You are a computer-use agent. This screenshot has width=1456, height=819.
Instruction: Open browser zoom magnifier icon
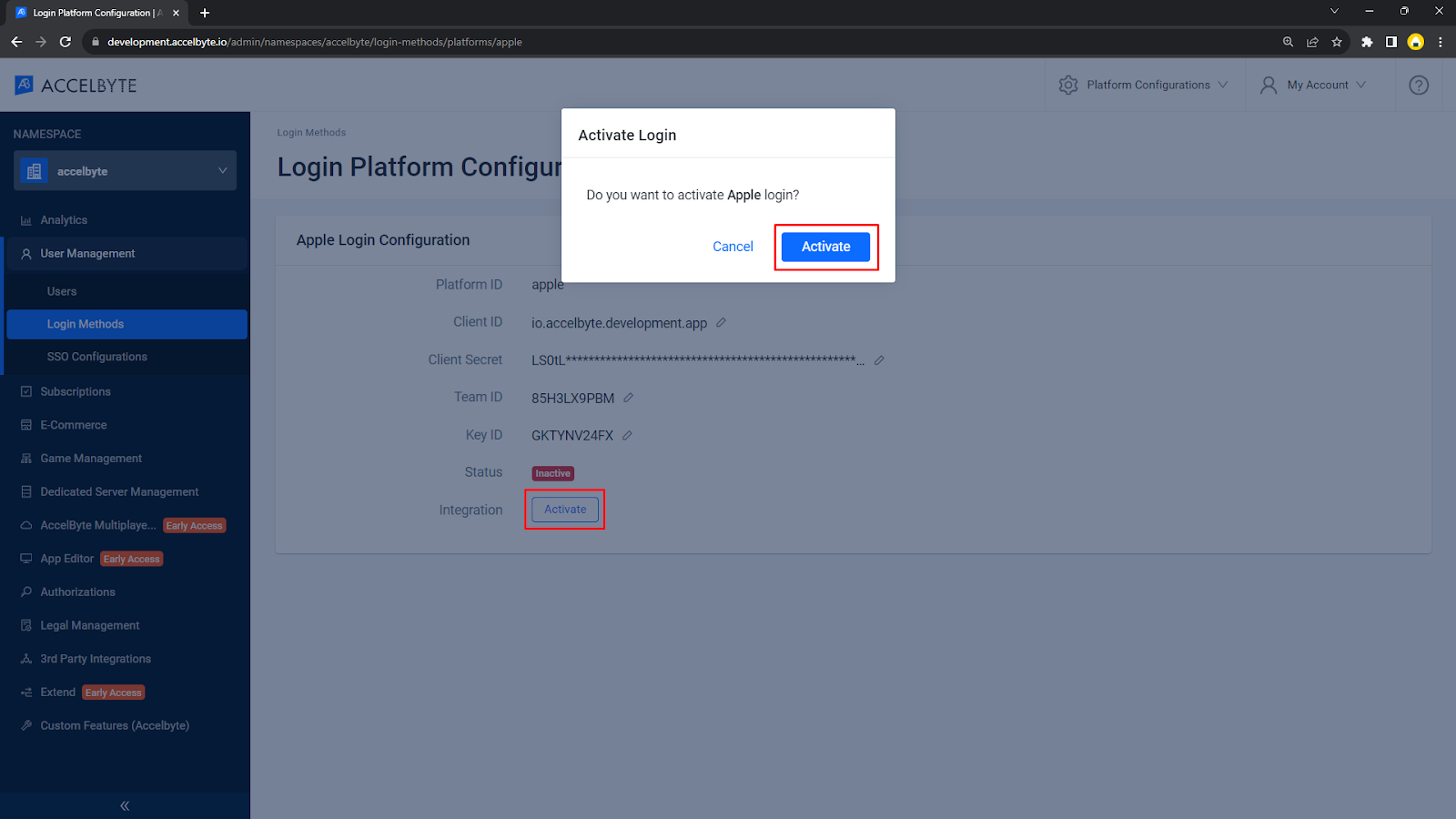[1288, 42]
